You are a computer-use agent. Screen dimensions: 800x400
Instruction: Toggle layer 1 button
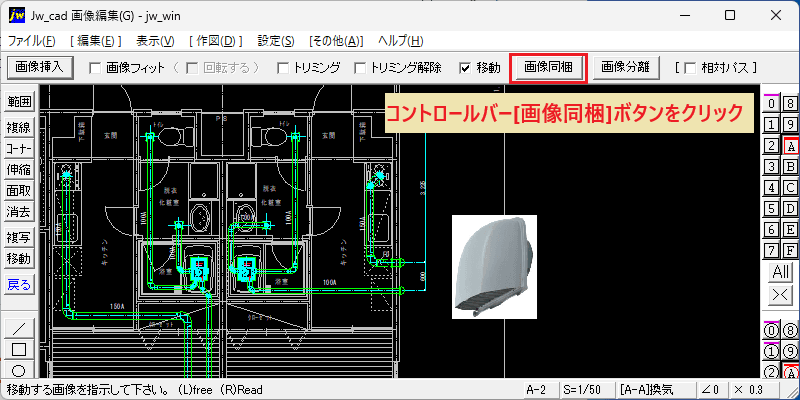772,125
